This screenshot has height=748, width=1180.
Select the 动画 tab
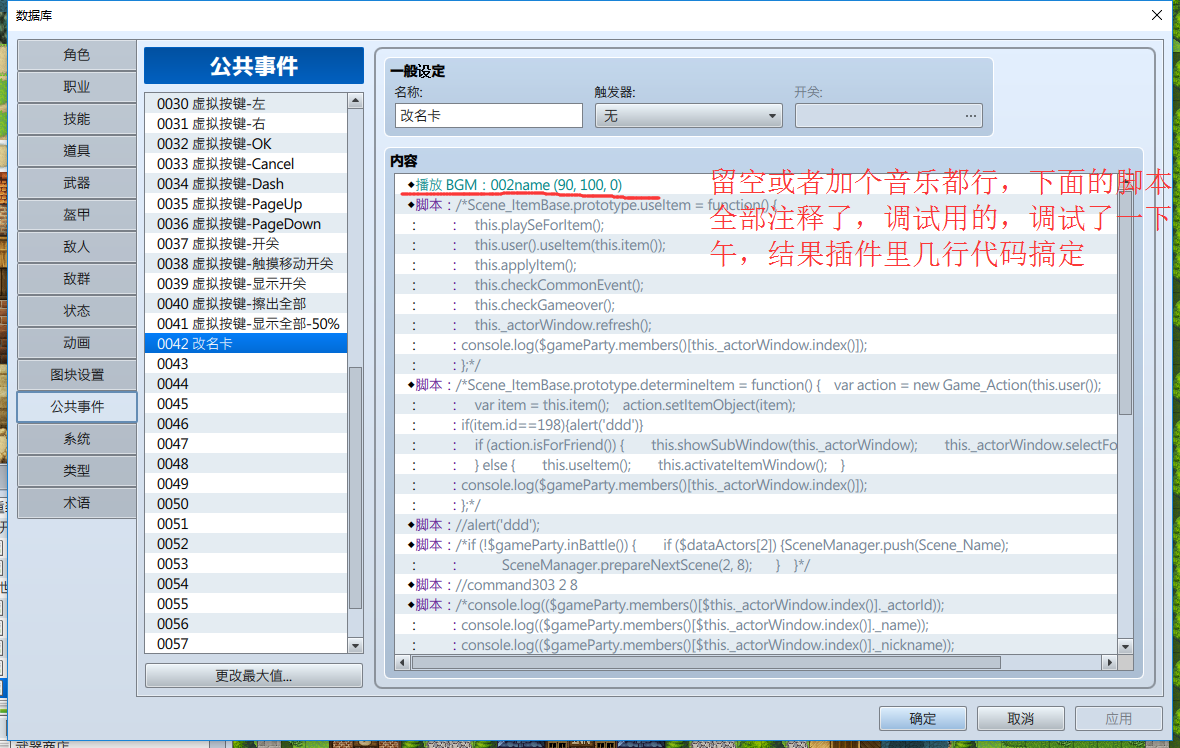77,342
